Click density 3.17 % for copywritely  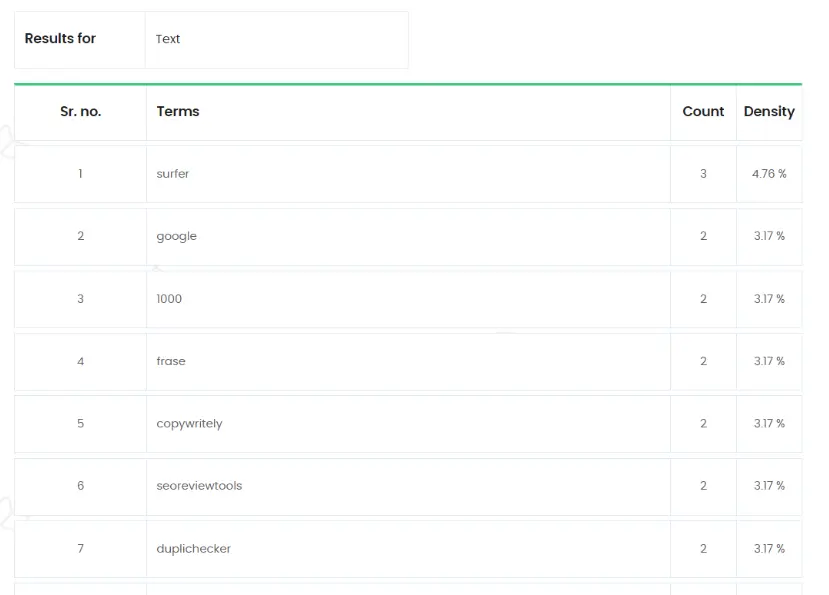click(x=769, y=423)
